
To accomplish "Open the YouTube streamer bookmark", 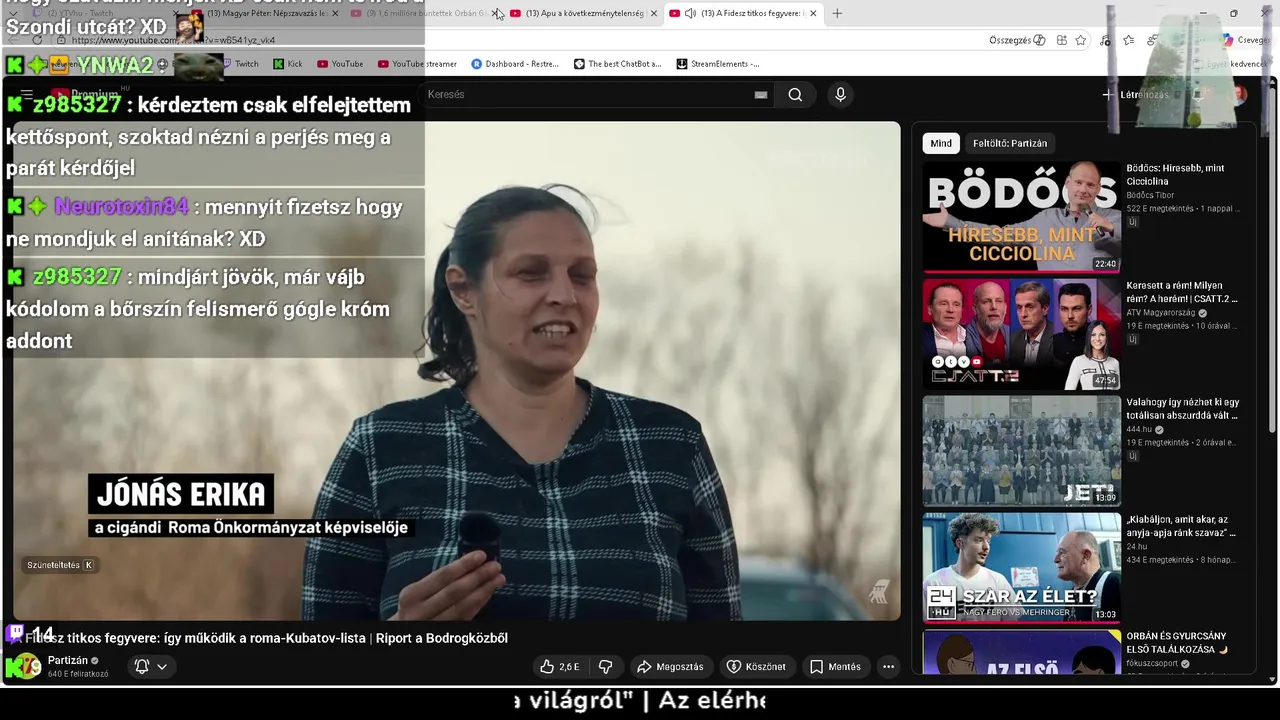I will click(417, 64).
